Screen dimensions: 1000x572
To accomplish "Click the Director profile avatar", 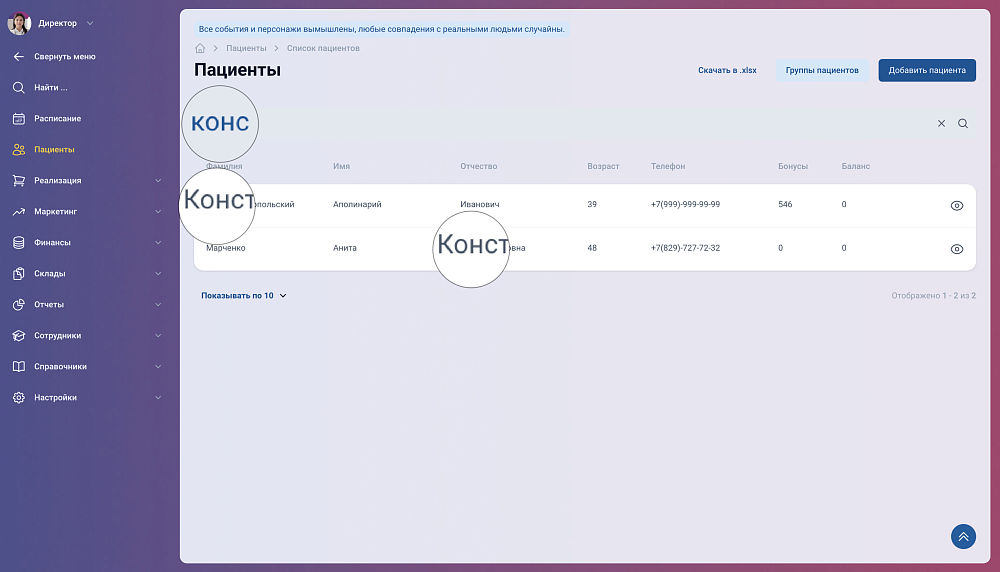I will click(19, 23).
